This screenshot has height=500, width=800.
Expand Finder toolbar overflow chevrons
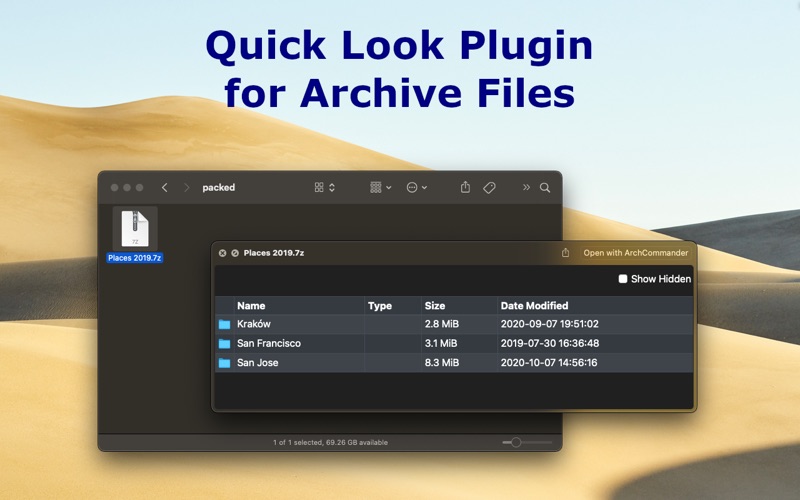coord(526,187)
